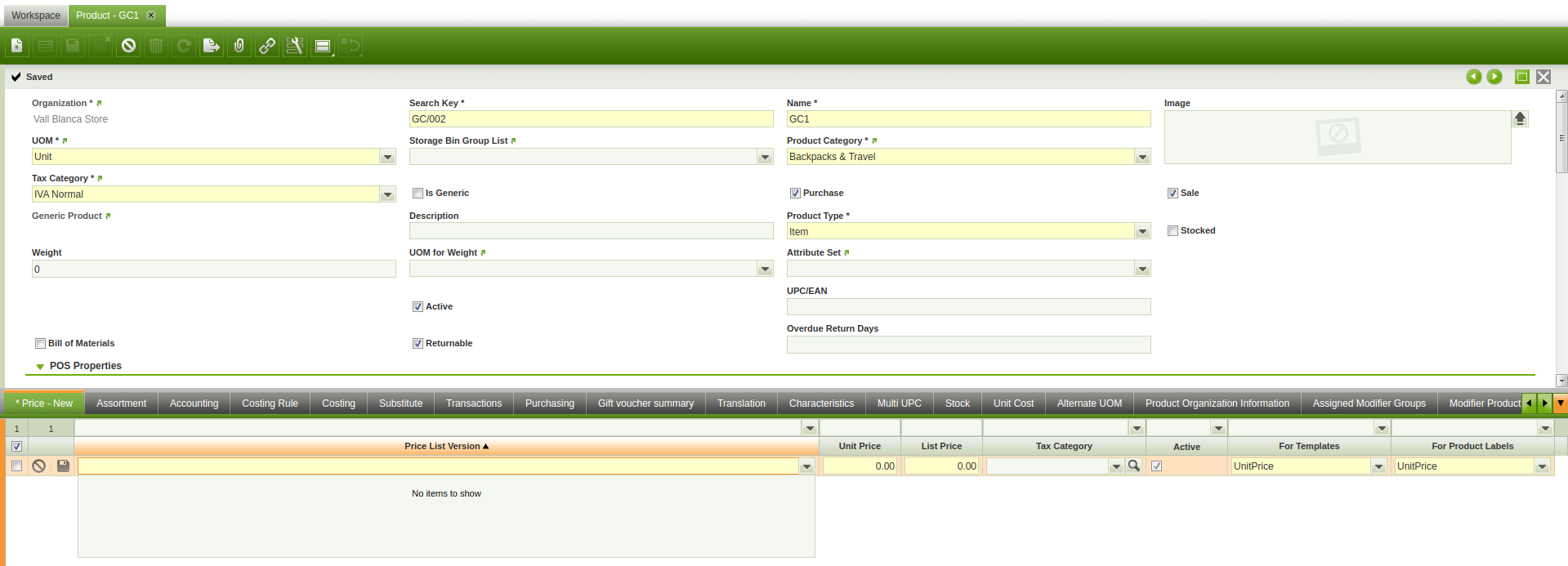
Task: Click the chain-link Linked Items icon
Action: [266, 47]
